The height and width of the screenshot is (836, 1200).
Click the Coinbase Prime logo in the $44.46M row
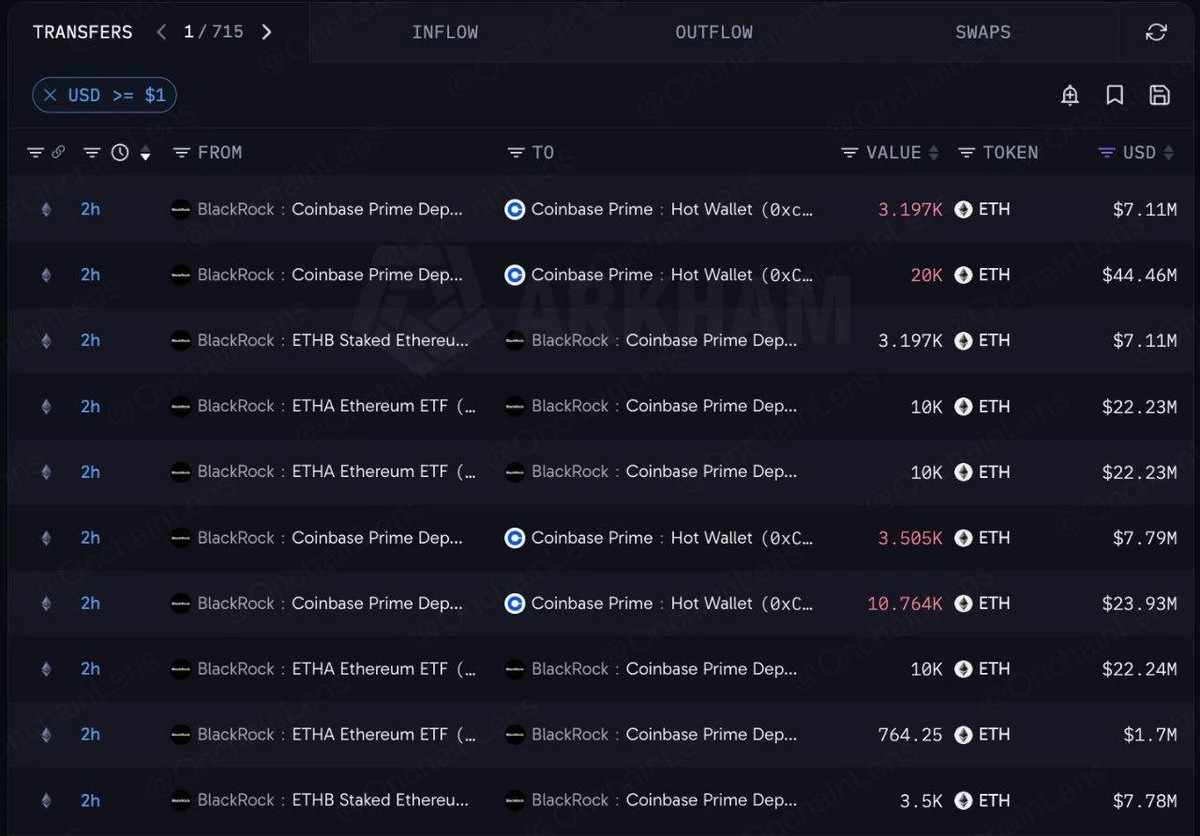[515, 275]
